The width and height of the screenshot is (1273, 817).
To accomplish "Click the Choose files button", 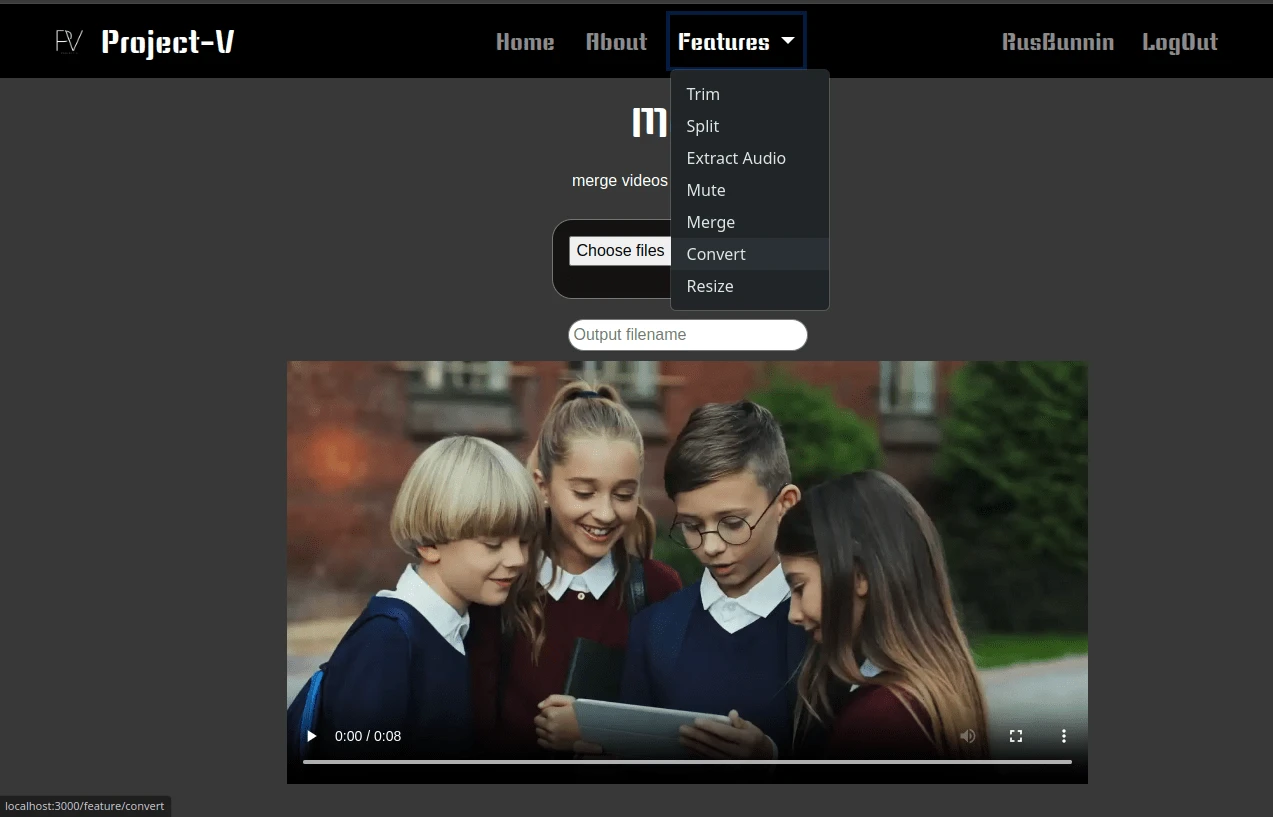I will coord(620,251).
